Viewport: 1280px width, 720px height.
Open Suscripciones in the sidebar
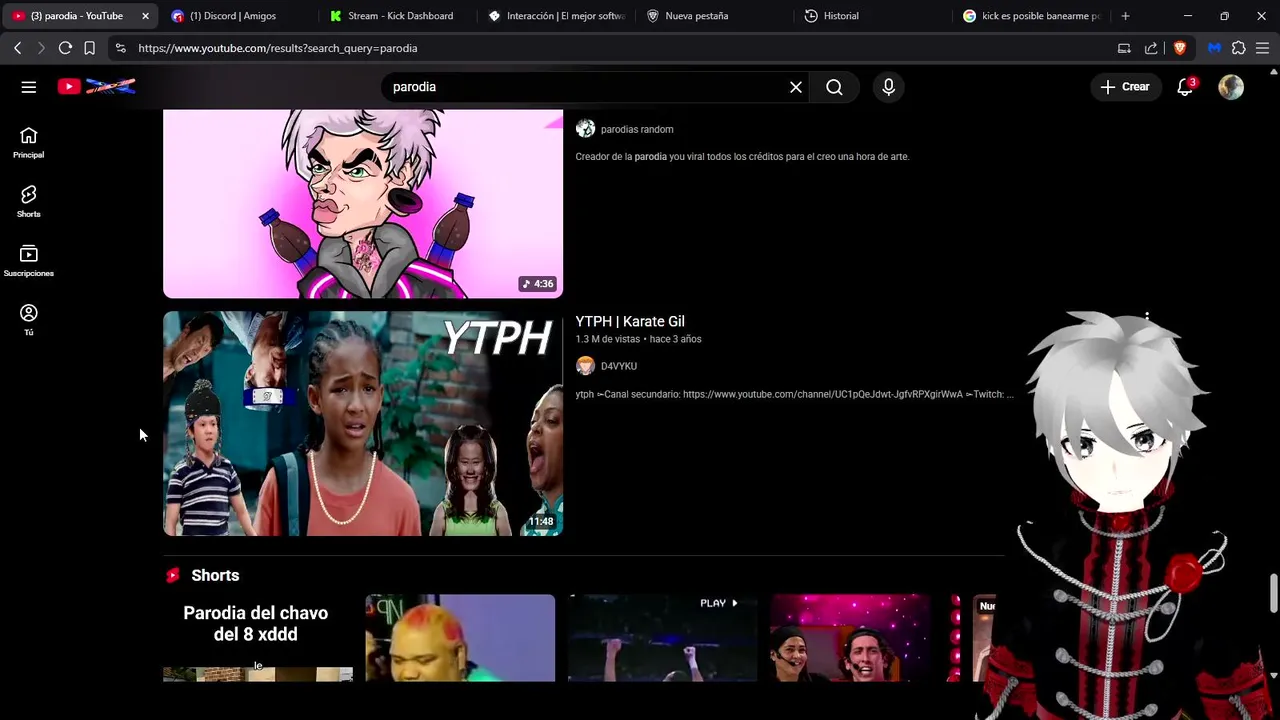coord(29,261)
